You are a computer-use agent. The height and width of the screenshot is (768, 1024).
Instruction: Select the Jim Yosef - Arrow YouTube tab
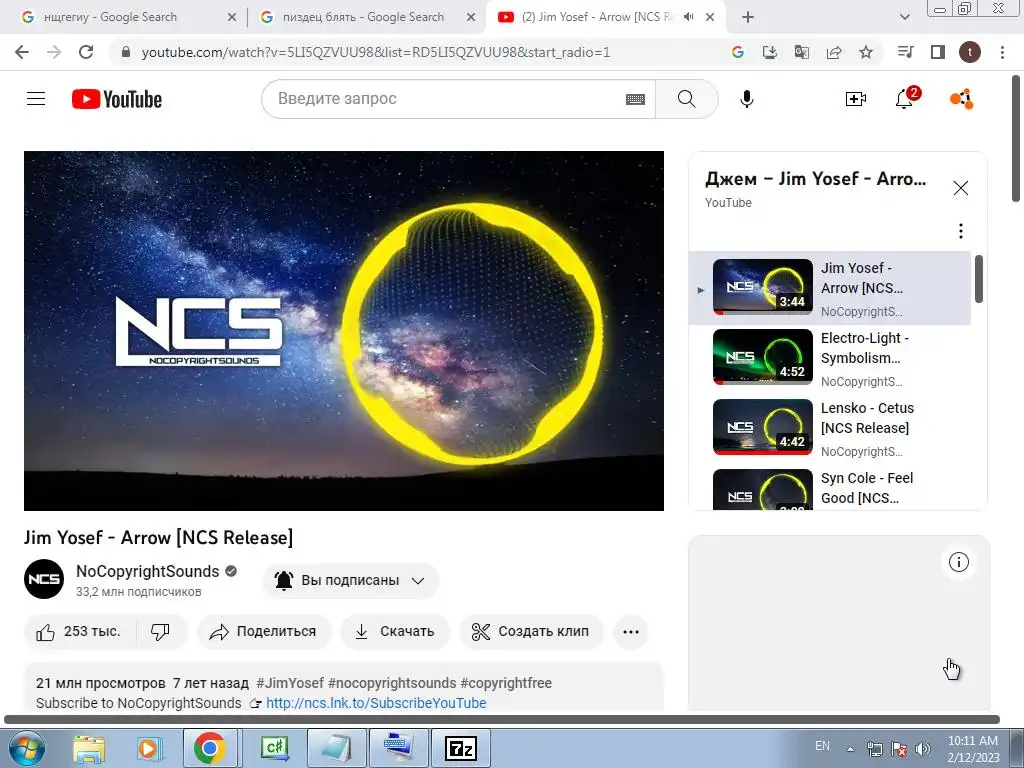pyautogui.click(x=596, y=17)
